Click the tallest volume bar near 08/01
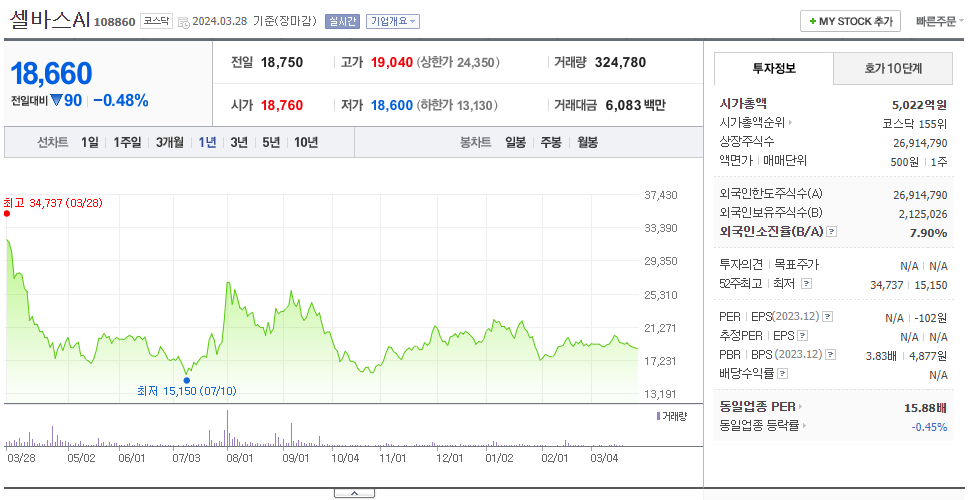Viewport: 968px width, 500px height. pos(227,428)
